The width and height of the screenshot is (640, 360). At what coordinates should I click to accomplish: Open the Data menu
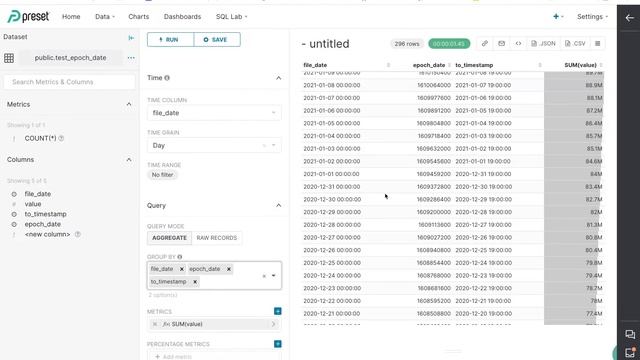pos(105,17)
